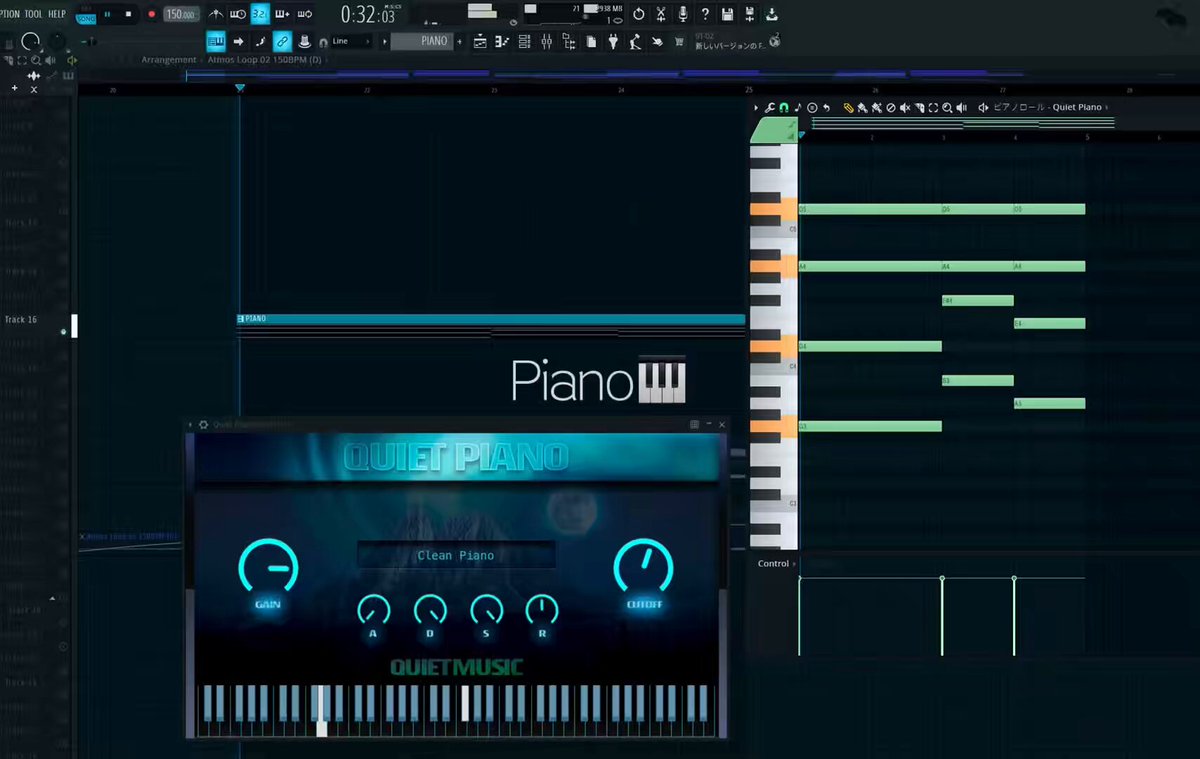Toggle the green magnet snap icon in piano roll
The image size is (1200, 759).
[x=784, y=108]
